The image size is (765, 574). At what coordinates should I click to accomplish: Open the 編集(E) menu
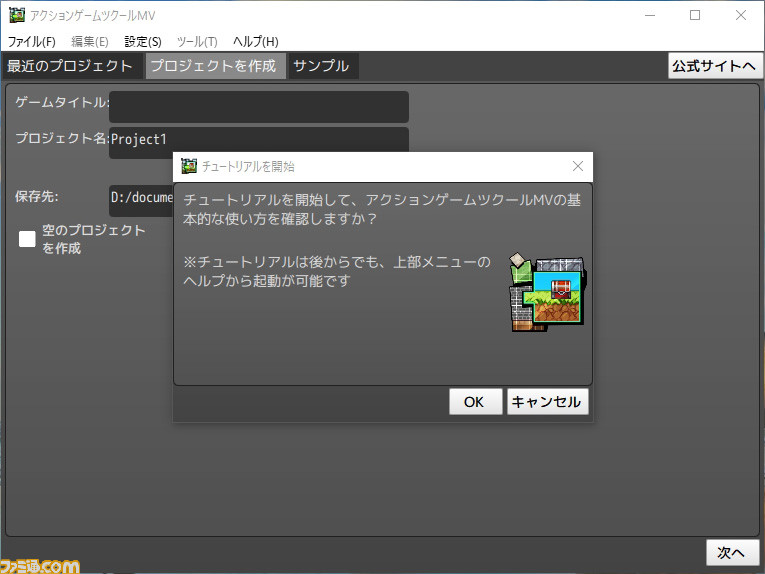click(90, 41)
